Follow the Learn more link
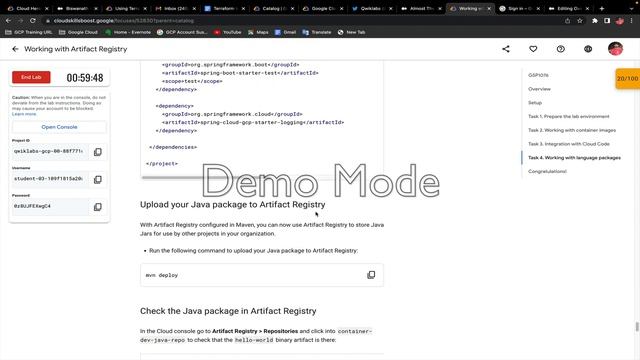This screenshot has width=640, height=360. click(x=24, y=114)
